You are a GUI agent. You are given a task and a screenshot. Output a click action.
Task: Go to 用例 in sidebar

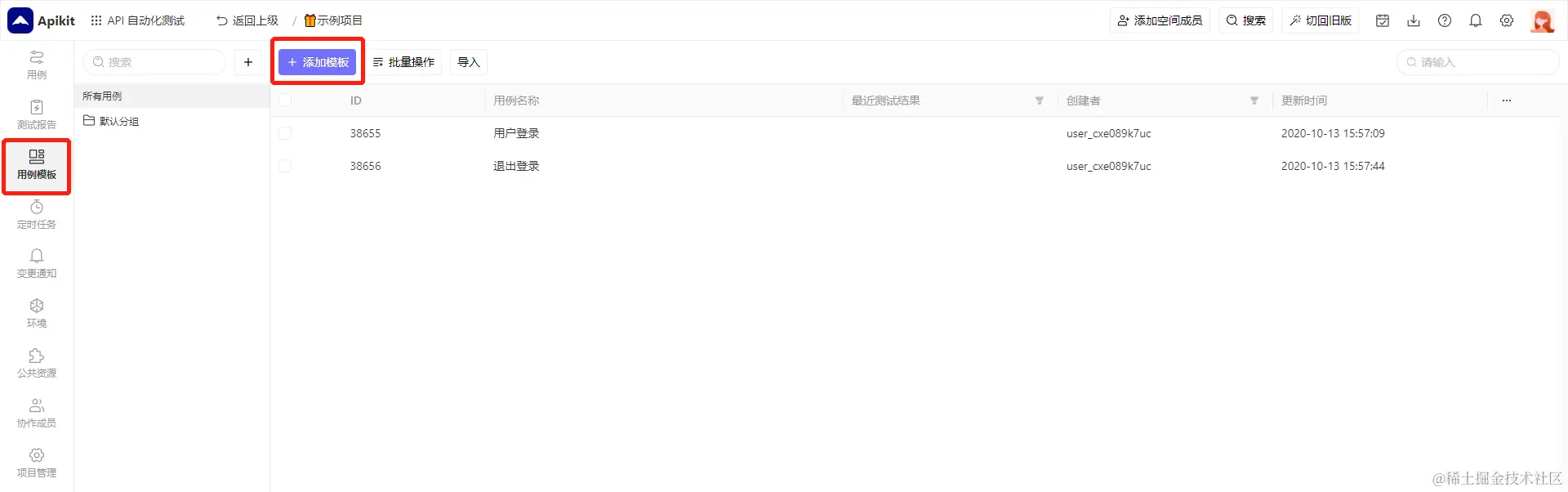tap(37, 65)
